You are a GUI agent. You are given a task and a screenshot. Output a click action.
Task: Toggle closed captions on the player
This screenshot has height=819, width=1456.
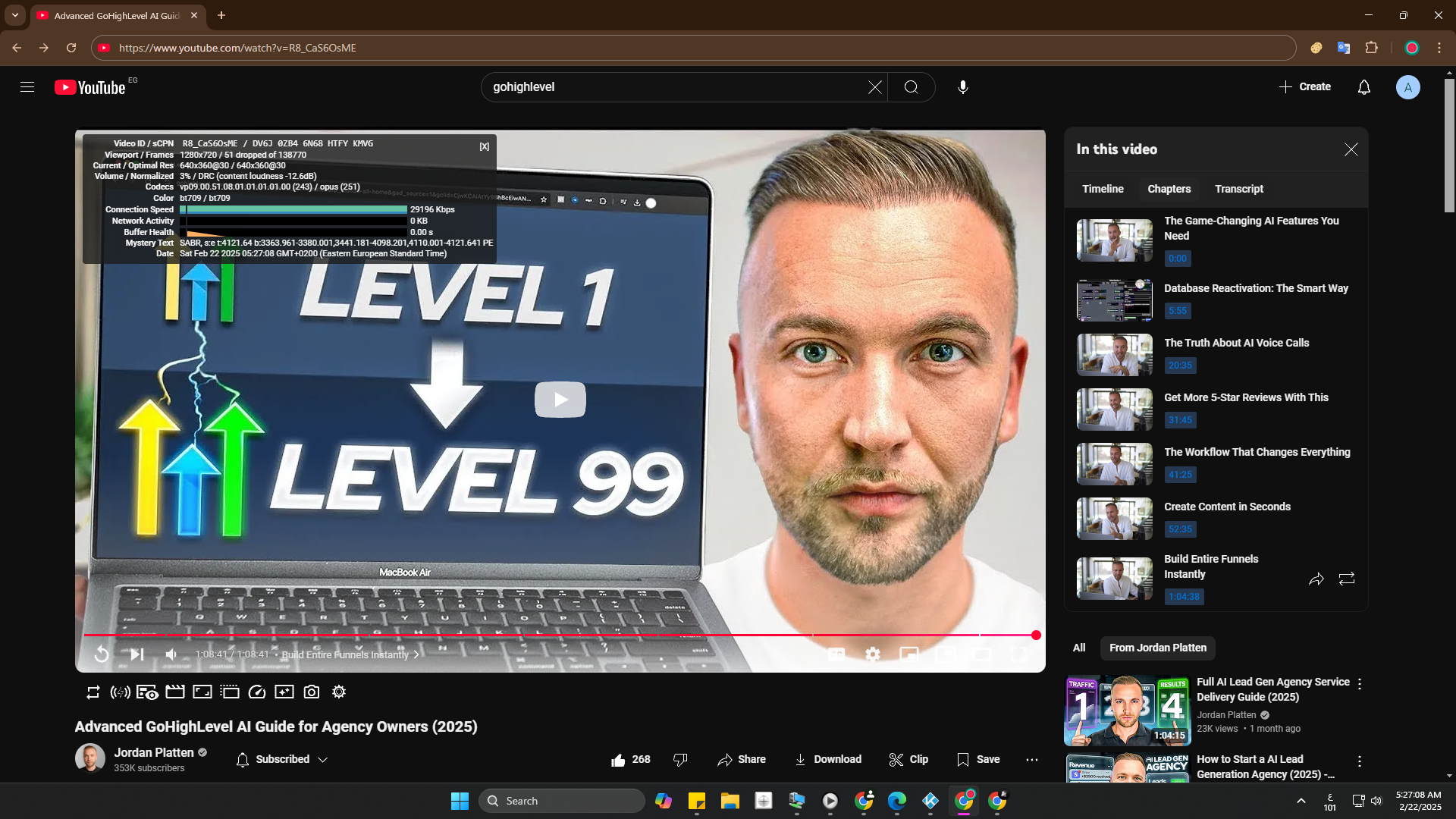pos(836,654)
